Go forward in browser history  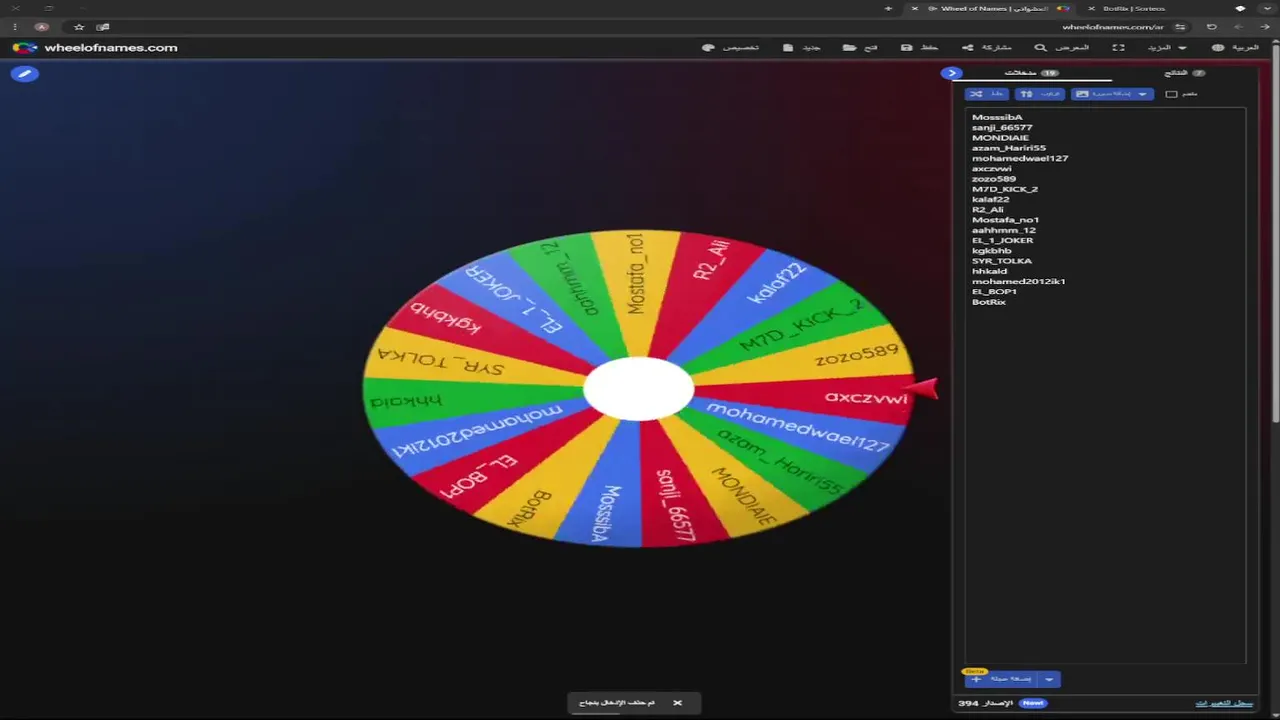pyautogui.click(x=1238, y=27)
